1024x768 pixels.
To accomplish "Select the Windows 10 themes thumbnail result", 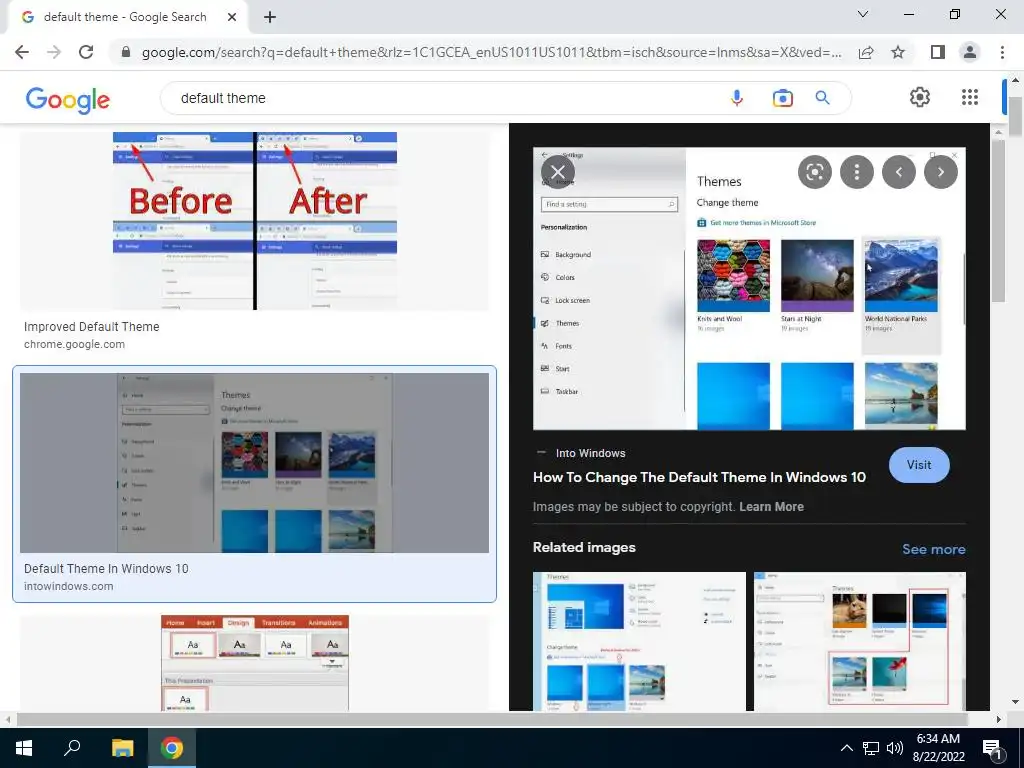I will (255, 463).
